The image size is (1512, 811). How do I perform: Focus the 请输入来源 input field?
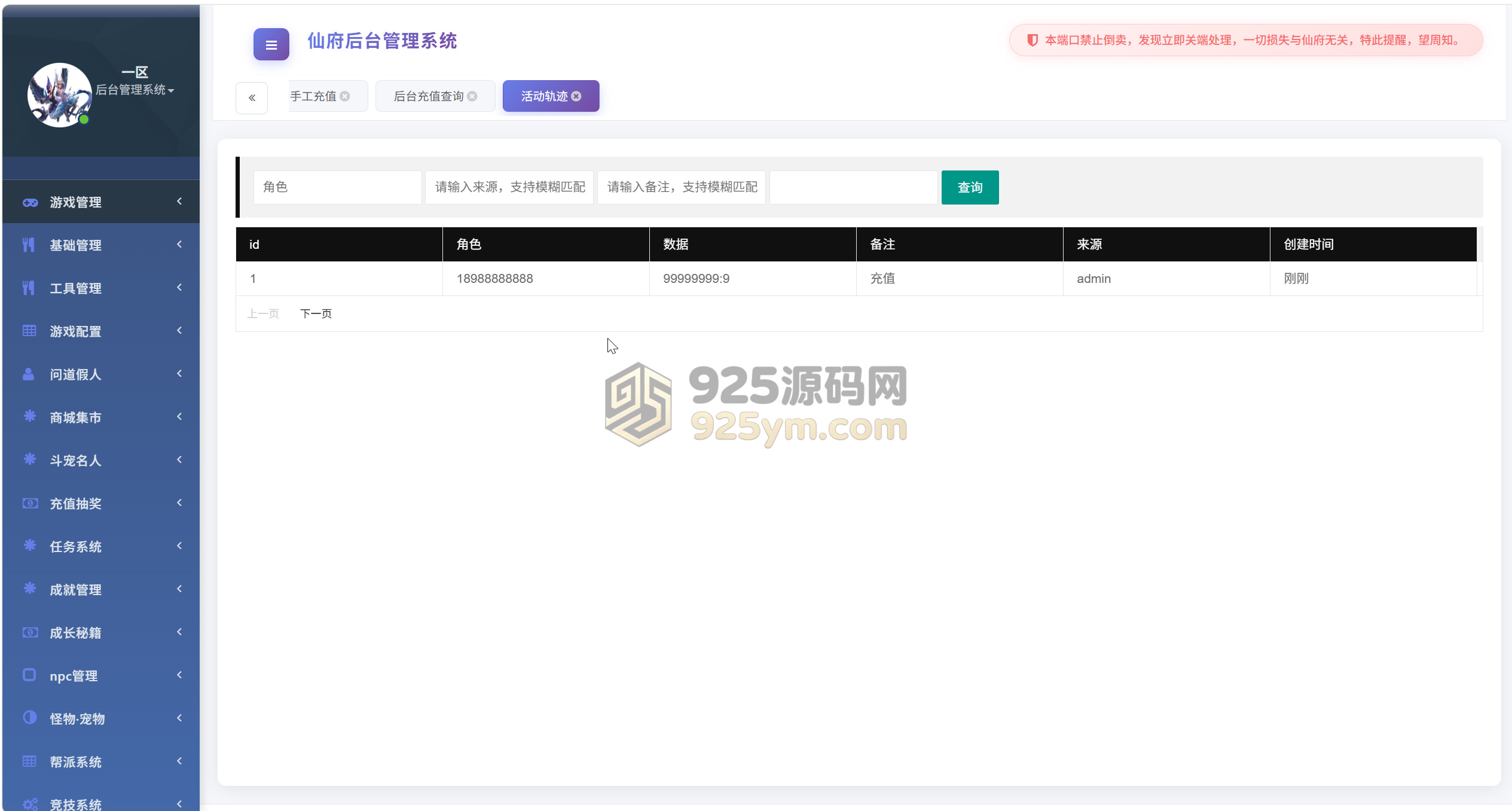509,187
